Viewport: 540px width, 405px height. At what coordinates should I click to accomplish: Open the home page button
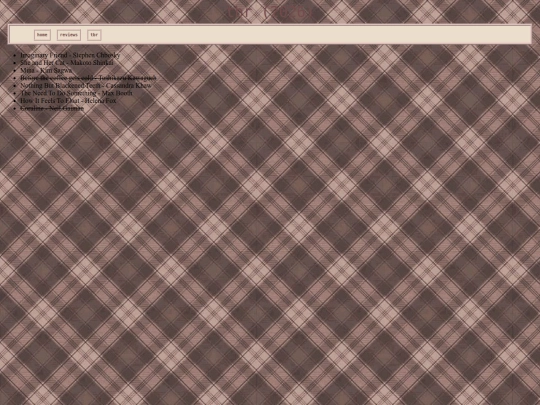tap(42, 35)
